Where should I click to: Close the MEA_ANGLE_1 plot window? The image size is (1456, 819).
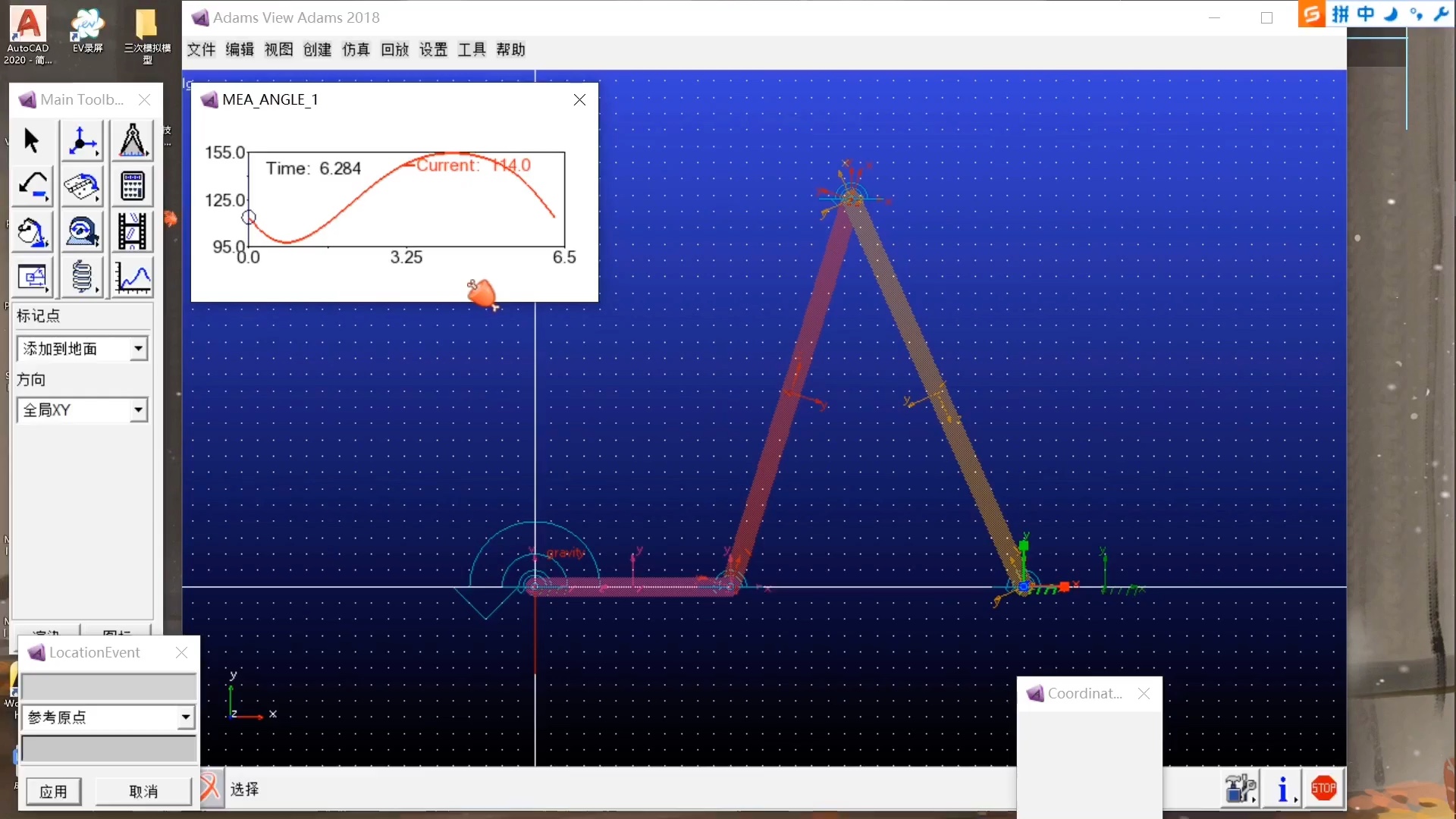click(x=579, y=100)
